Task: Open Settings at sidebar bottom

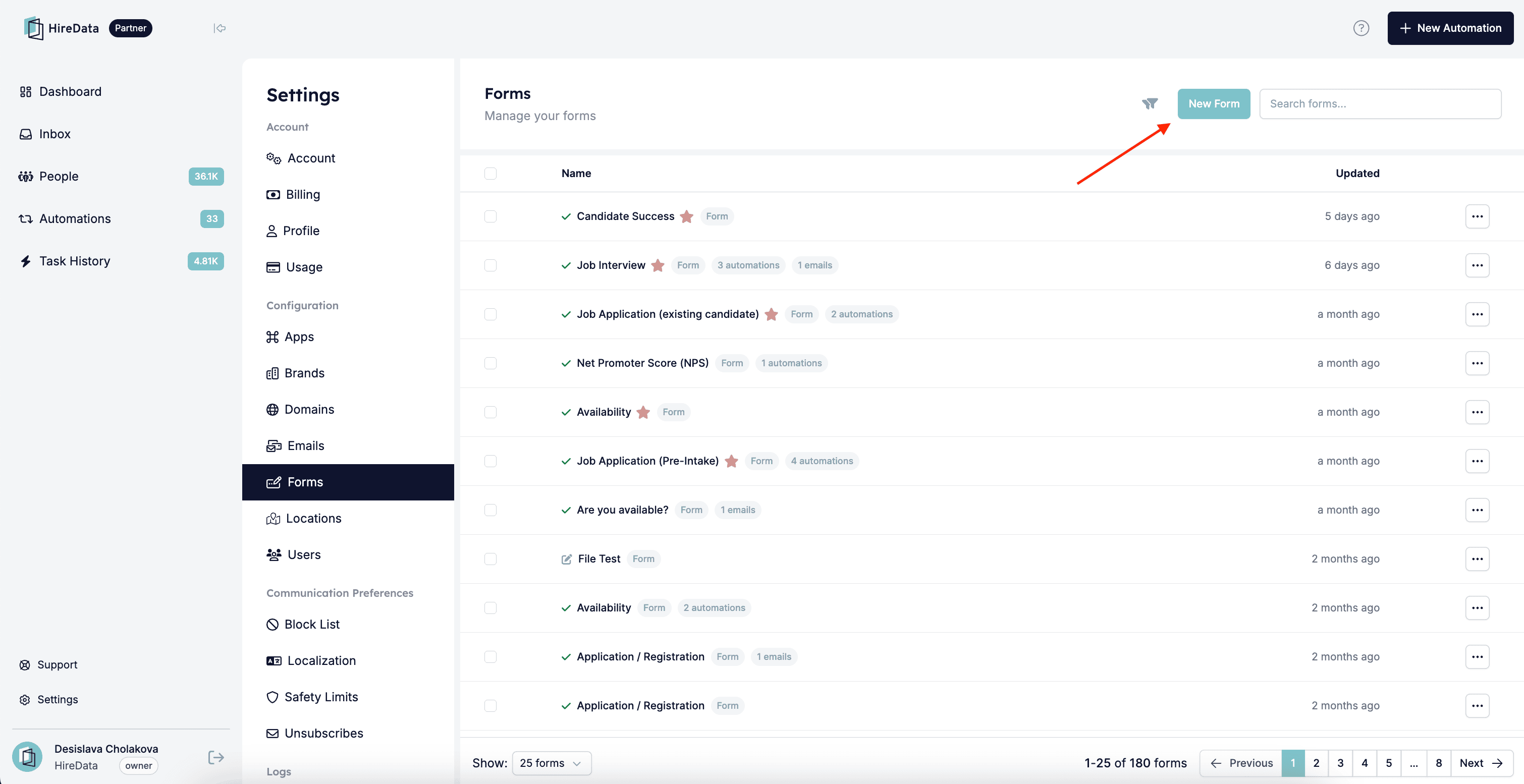Action: 48,699
